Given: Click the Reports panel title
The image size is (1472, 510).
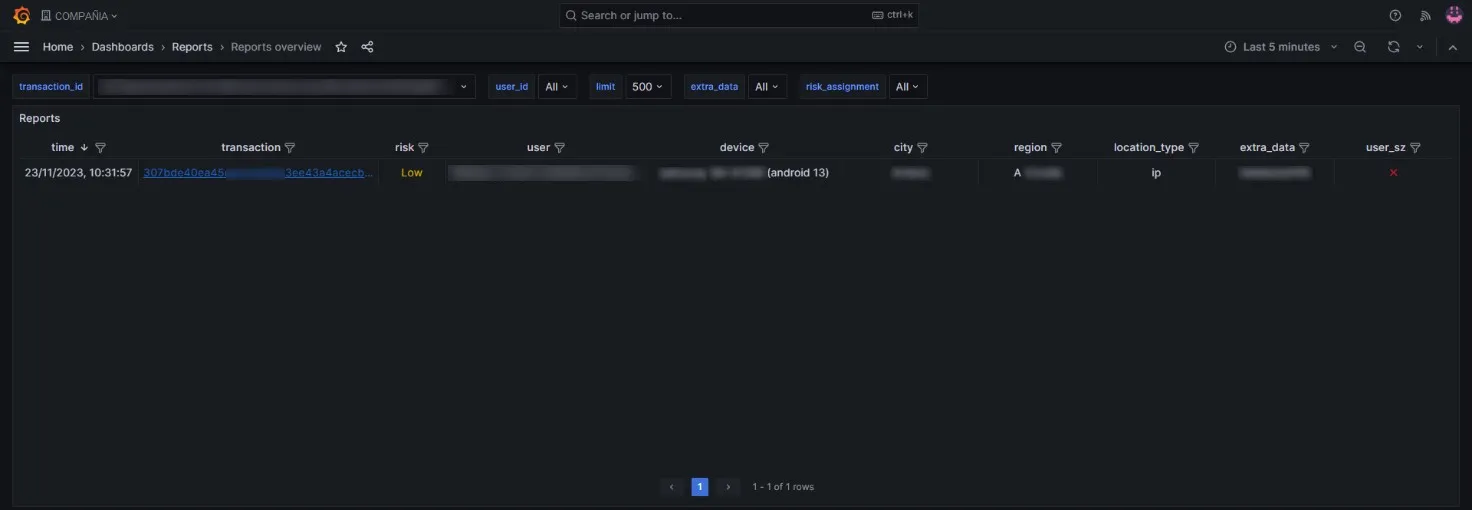Looking at the screenshot, I should (40, 118).
